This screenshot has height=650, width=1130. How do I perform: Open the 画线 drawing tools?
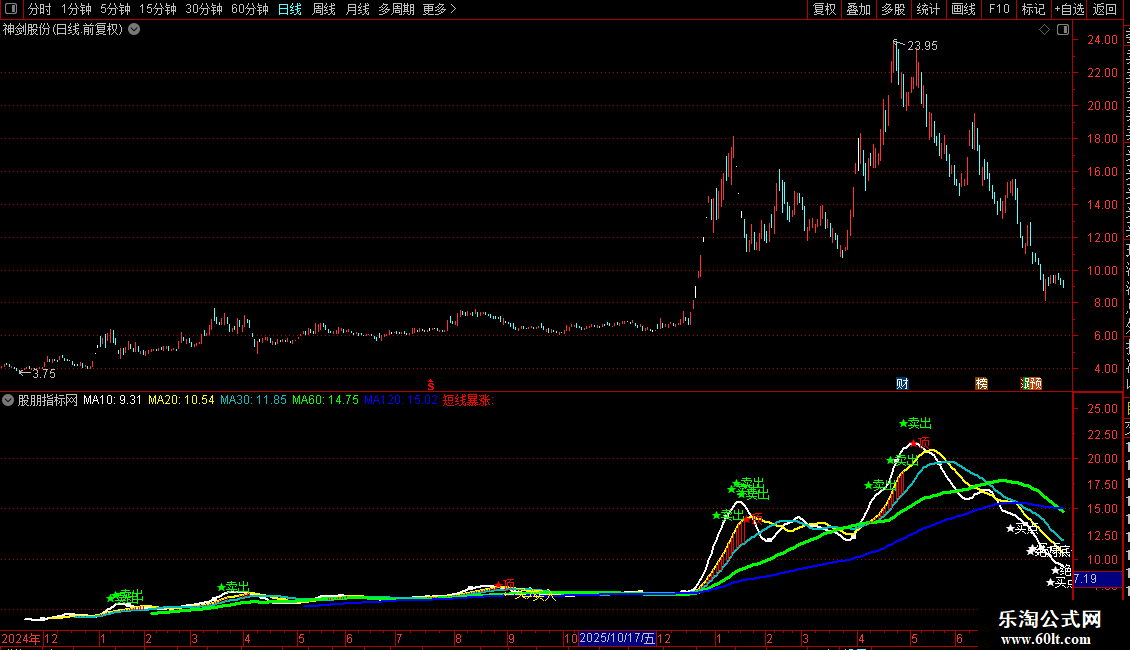[963, 9]
